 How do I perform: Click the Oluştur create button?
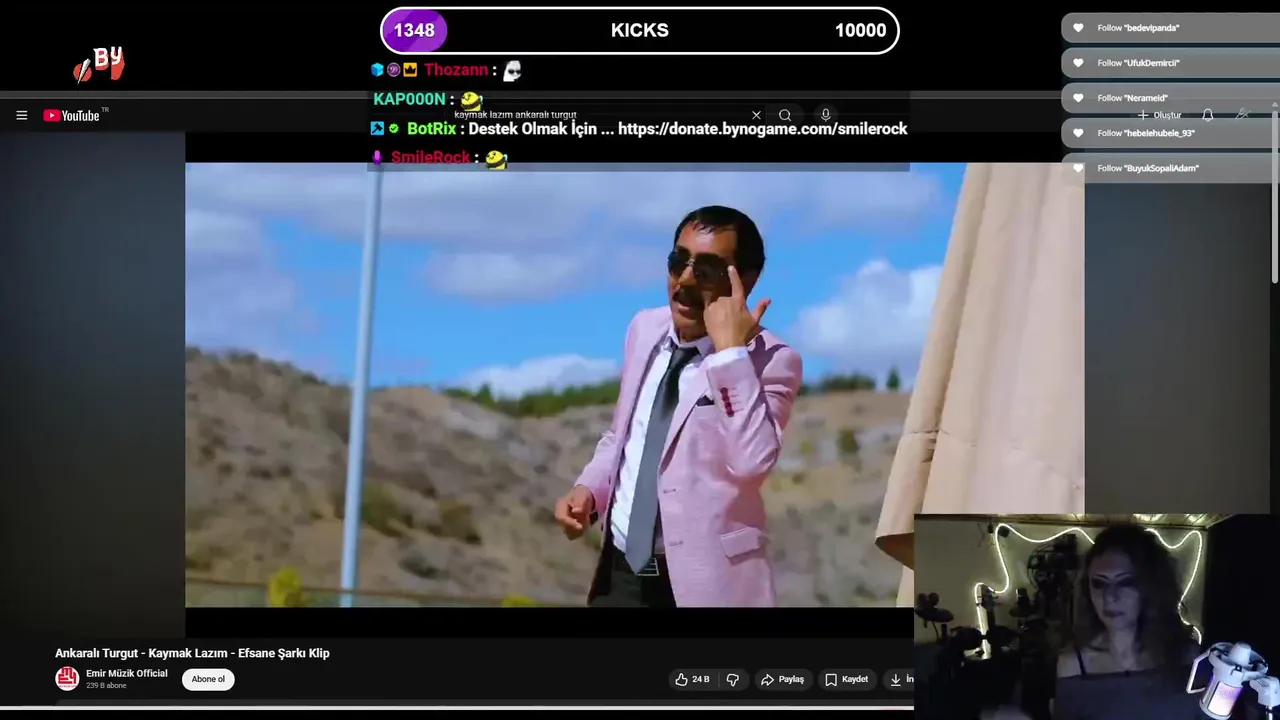click(x=1160, y=115)
